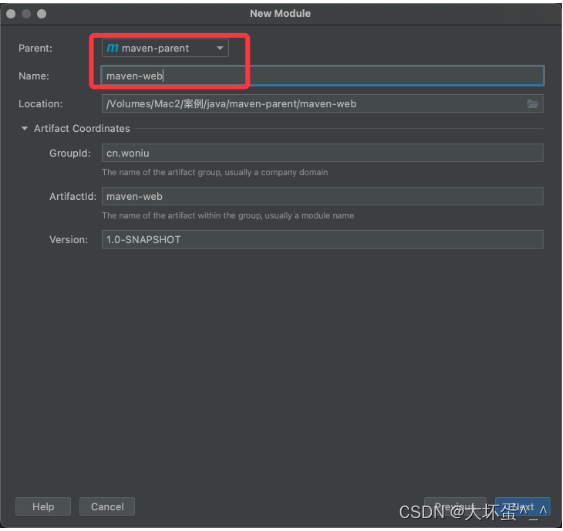Open the Location folder browse icon
This screenshot has width=563, height=531.
click(x=532, y=104)
